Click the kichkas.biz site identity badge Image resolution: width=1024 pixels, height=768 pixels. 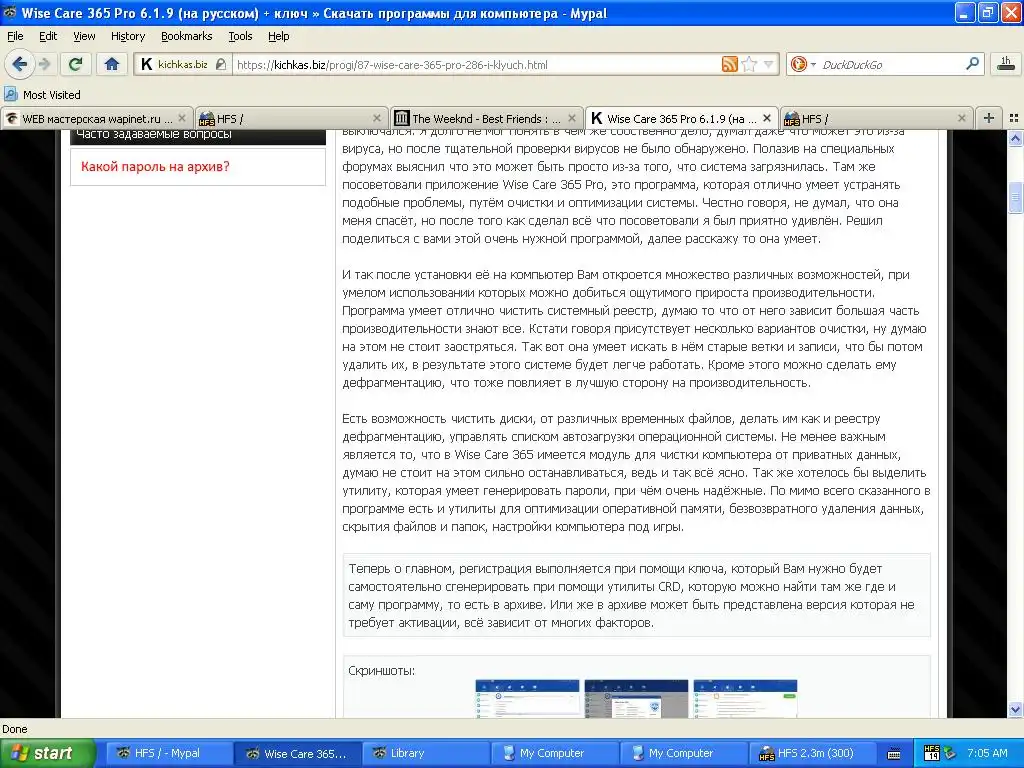[x=184, y=64]
